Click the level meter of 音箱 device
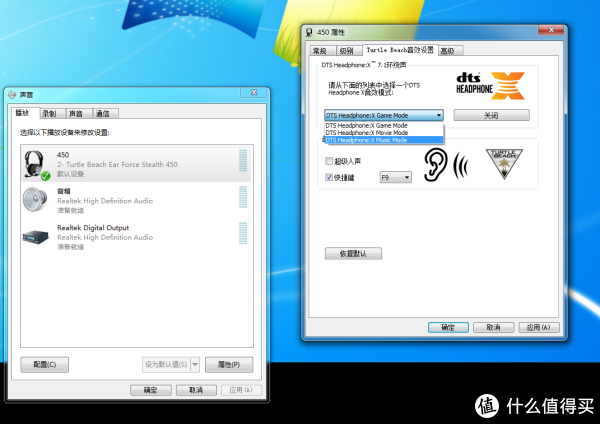The width and height of the screenshot is (600, 424). (x=243, y=197)
